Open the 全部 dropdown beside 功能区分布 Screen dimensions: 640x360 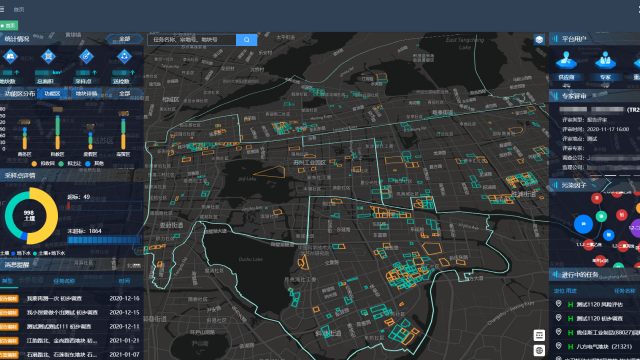[x=124, y=93]
